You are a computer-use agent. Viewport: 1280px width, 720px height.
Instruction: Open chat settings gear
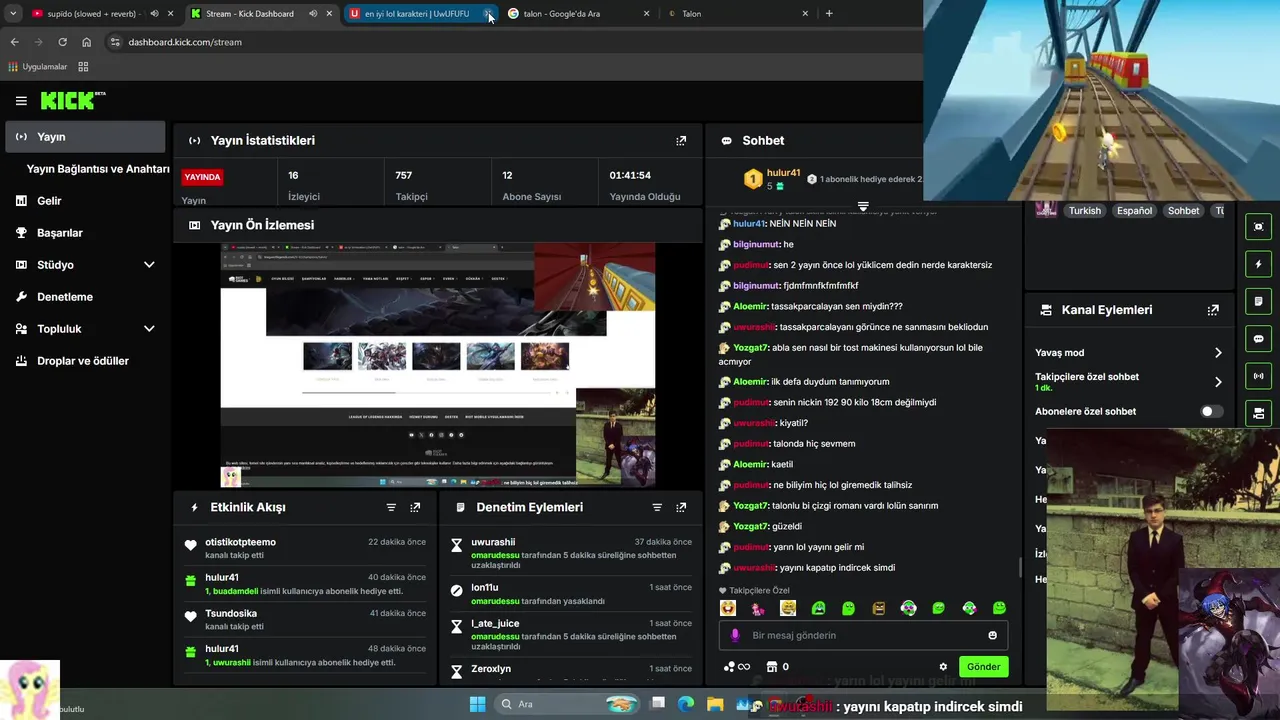click(x=943, y=667)
